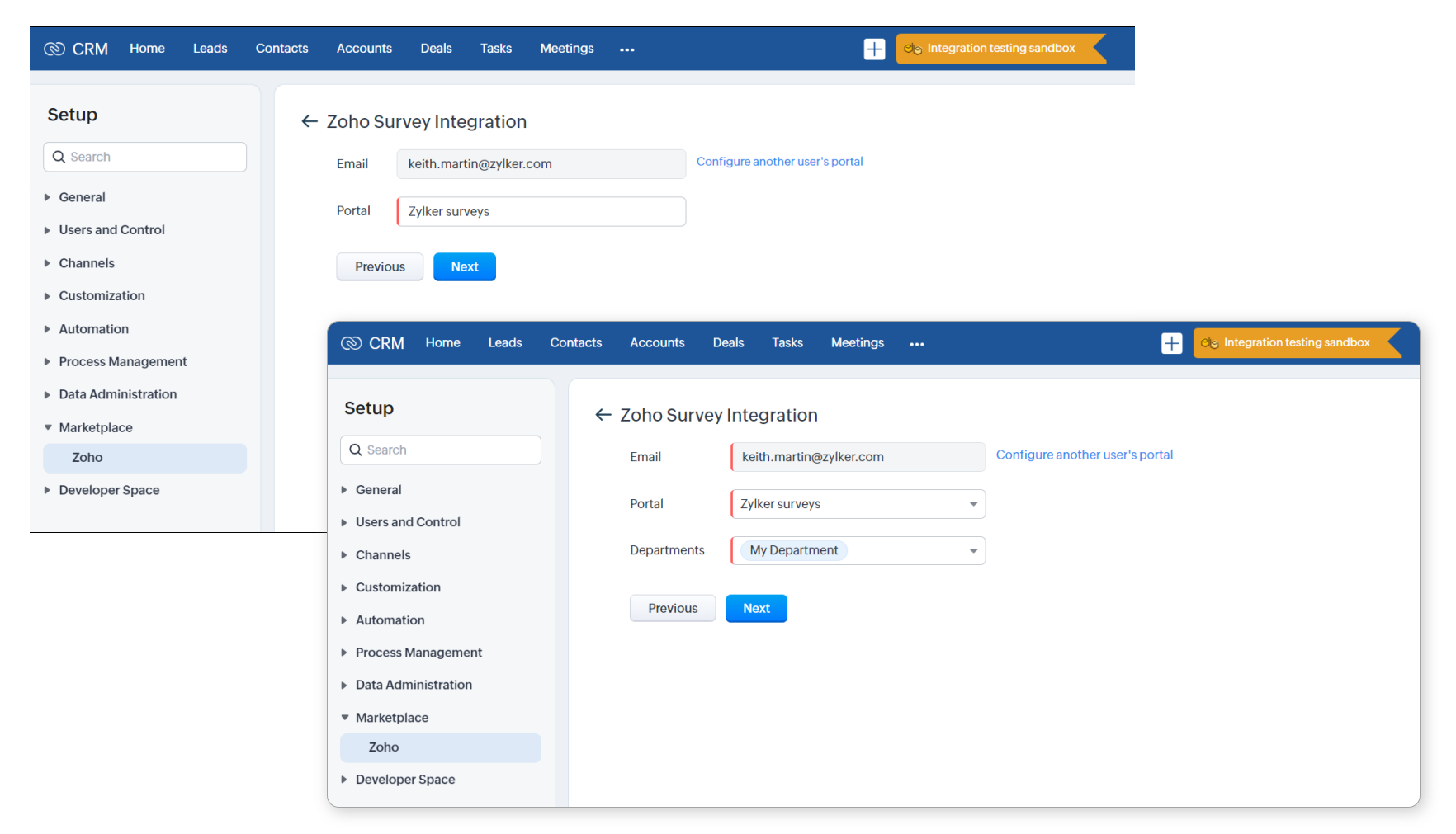The height and width of the screenshot is (834, 1456).
Task: Click the Next button in the back window
Action: tap(465, 266)
